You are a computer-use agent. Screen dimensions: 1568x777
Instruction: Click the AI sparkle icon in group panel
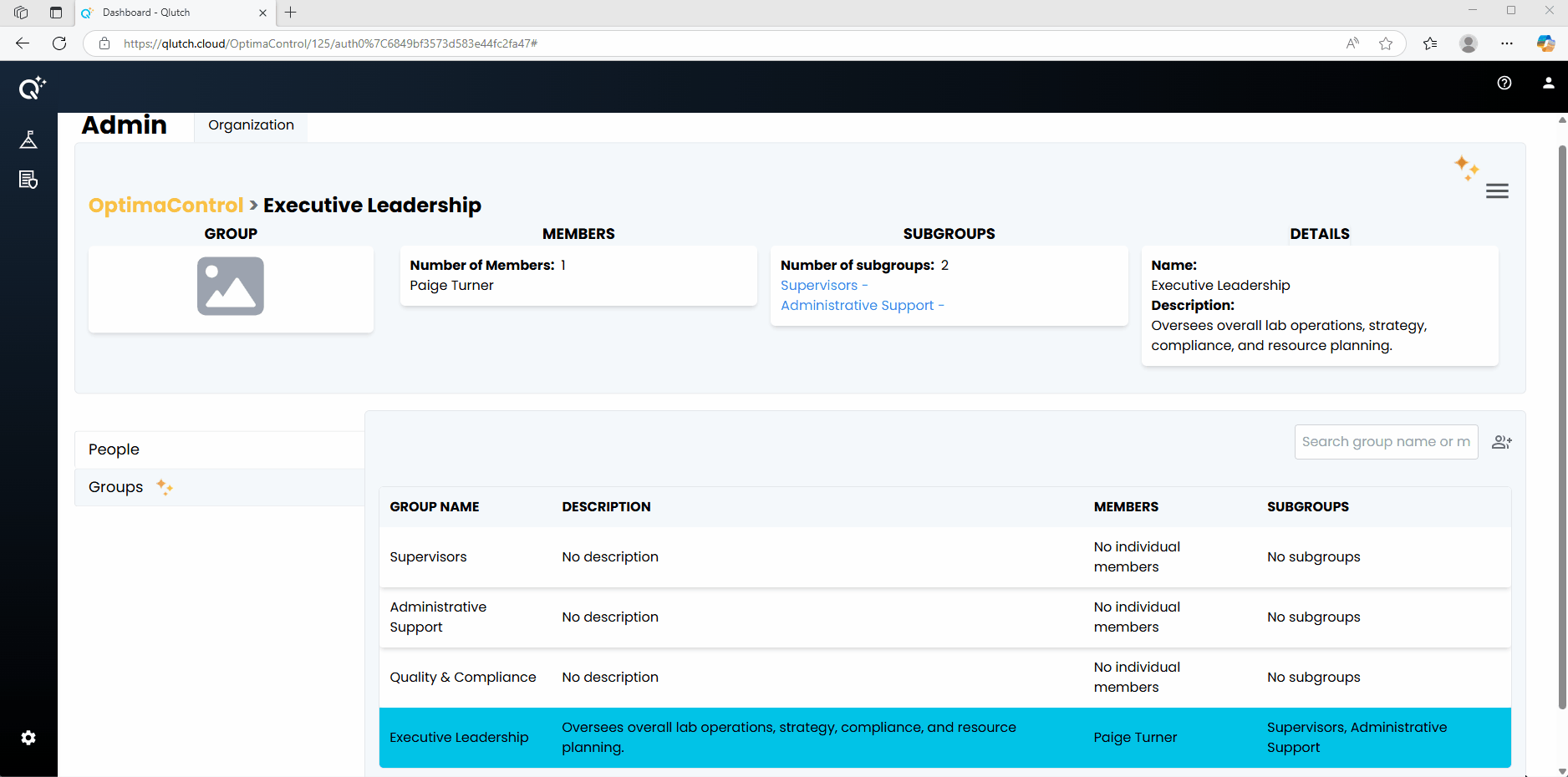(1466, 168)
